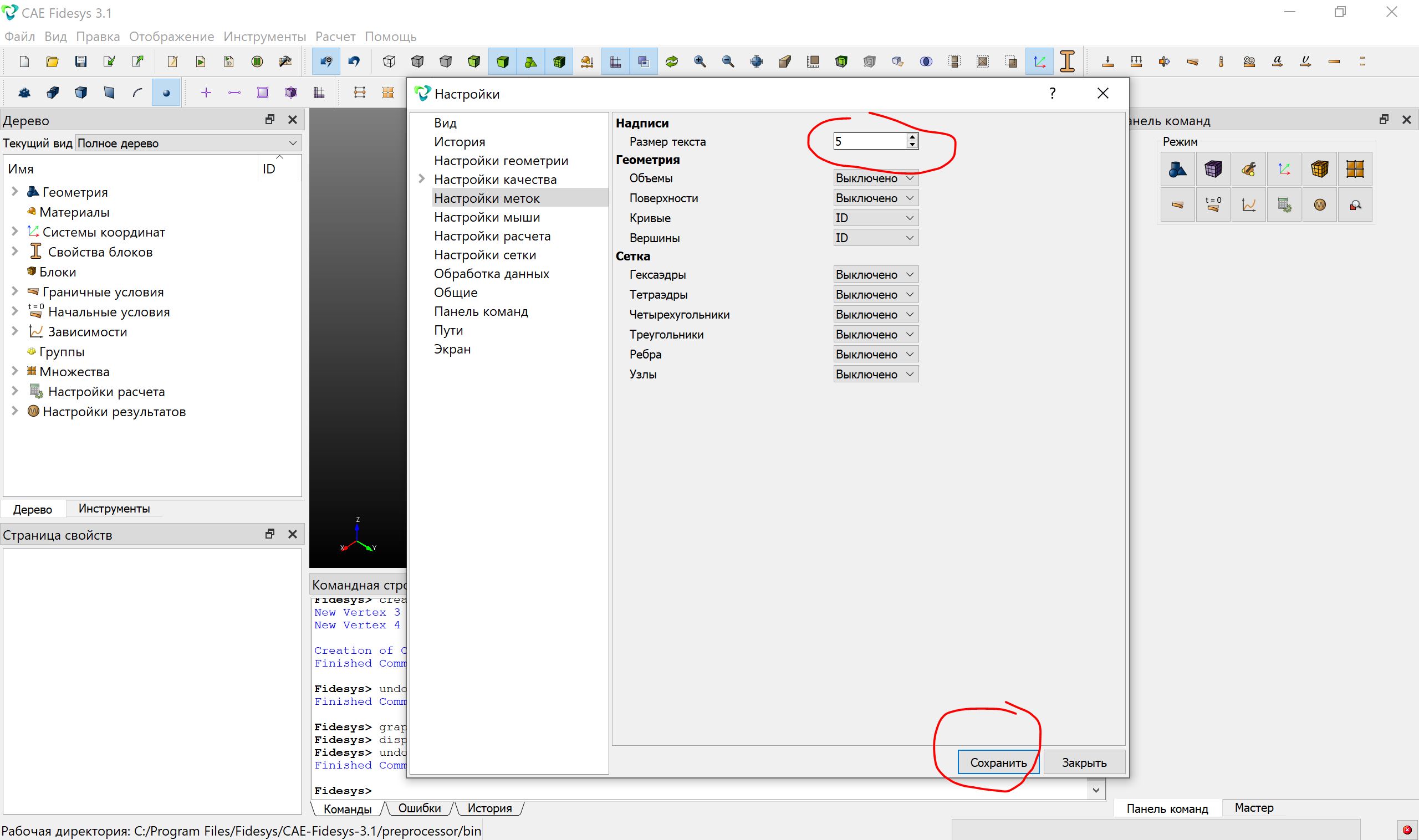Click the green refresh arrows icon

coord(672,62)
